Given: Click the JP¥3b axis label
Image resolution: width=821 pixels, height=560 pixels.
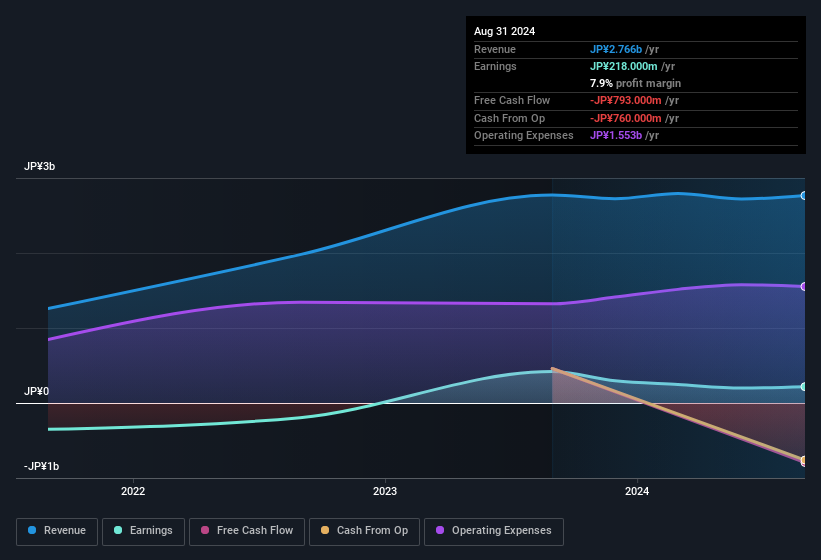Looking at the screenshot, I should tap(39, 166).
